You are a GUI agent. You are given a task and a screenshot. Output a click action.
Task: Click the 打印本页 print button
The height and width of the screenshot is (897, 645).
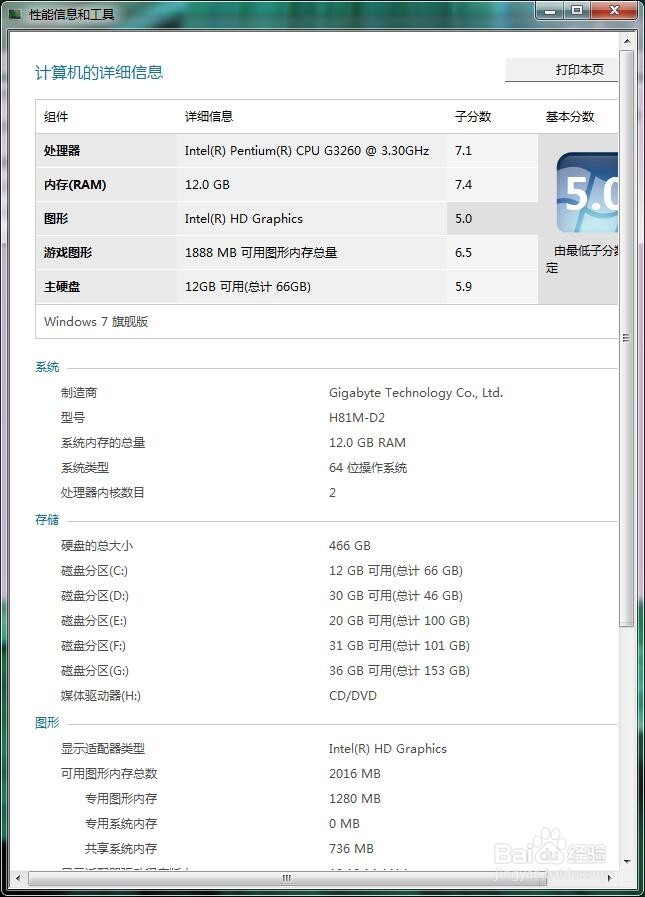pyautogui.click(x=561, y=70)
